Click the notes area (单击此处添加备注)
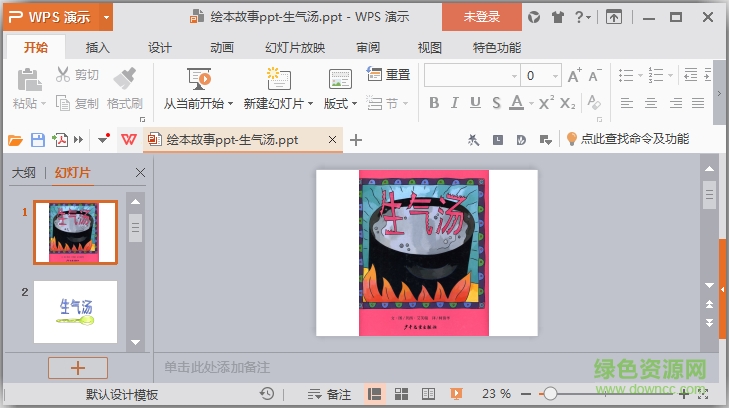 [x=217, y=367]
